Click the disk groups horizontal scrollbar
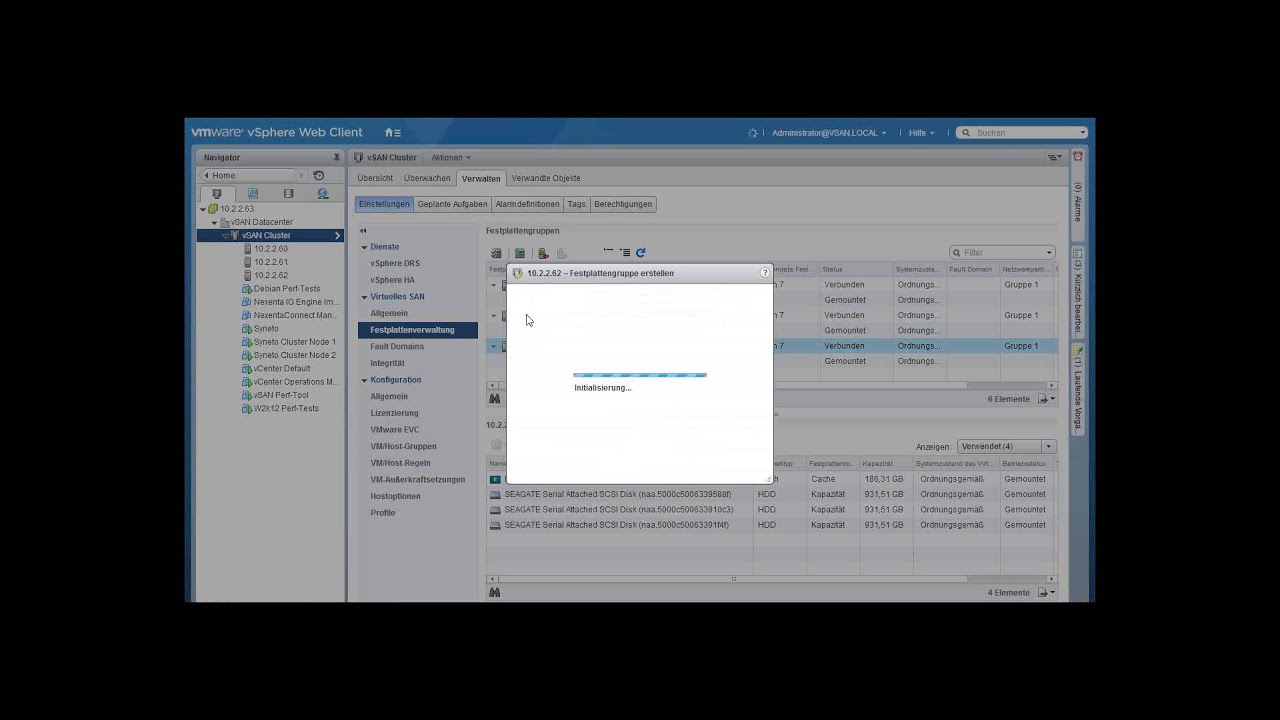 (x=771, y=385)
